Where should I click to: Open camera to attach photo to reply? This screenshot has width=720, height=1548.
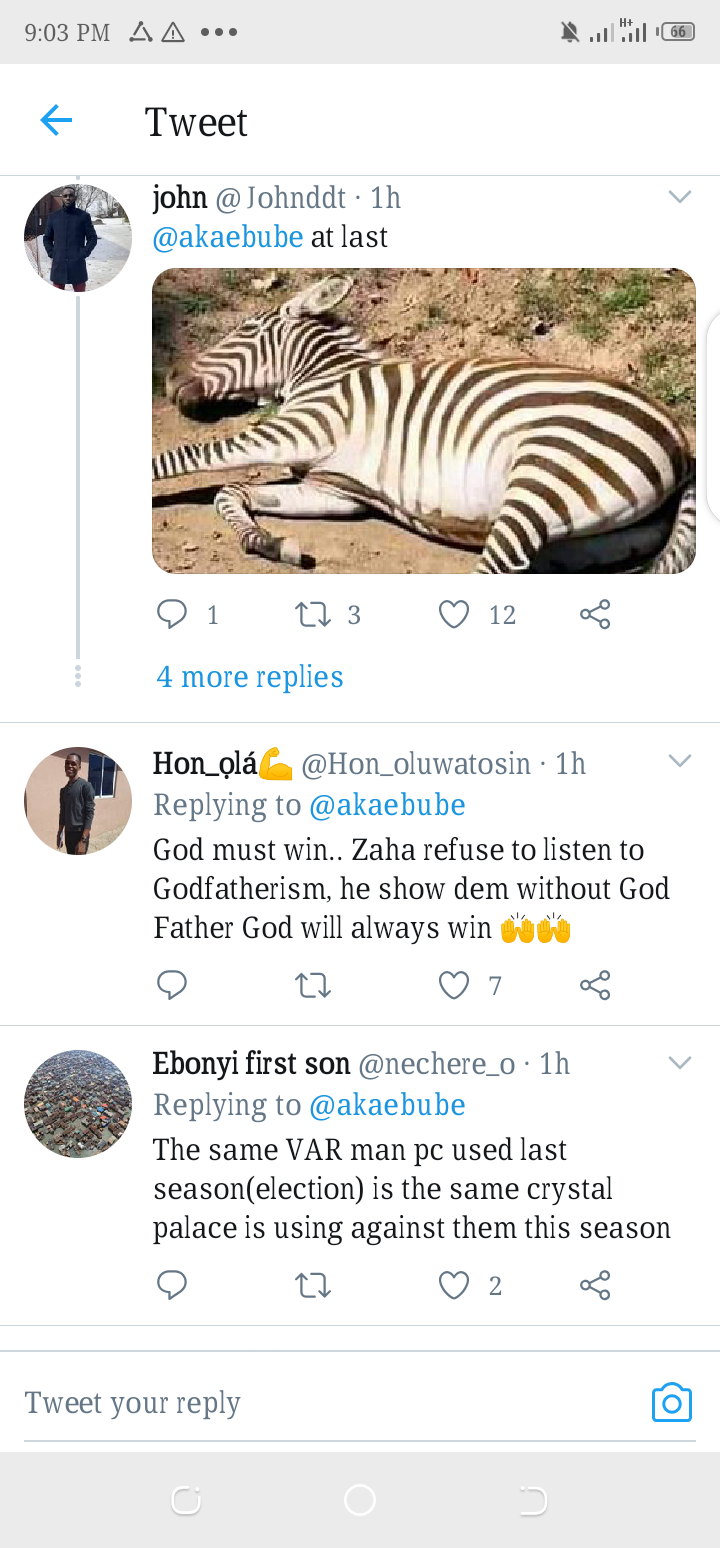671,1403
